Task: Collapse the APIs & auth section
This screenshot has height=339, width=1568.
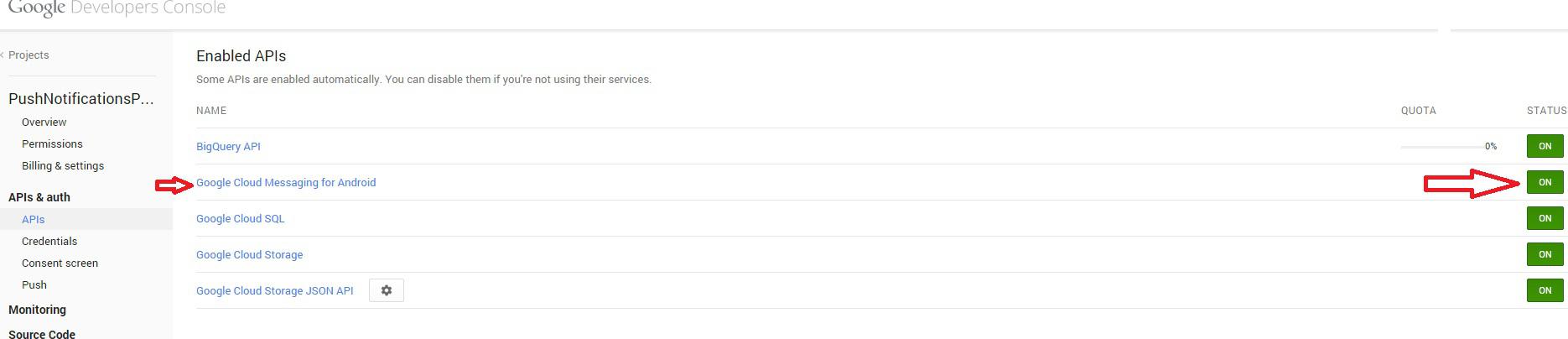Action: coord(39,197)
